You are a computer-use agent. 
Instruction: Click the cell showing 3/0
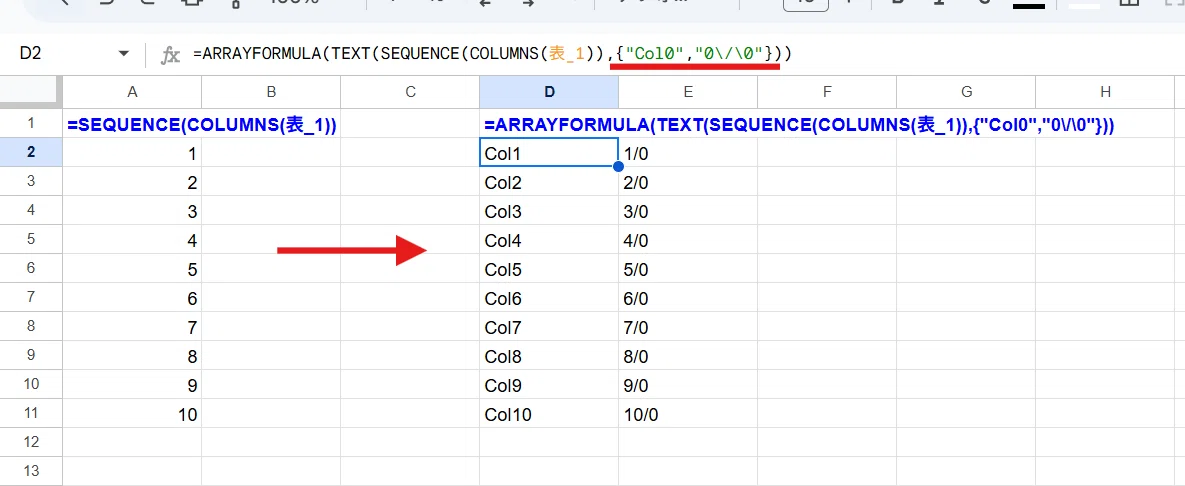pyautogui.click(x=688, y=210)
